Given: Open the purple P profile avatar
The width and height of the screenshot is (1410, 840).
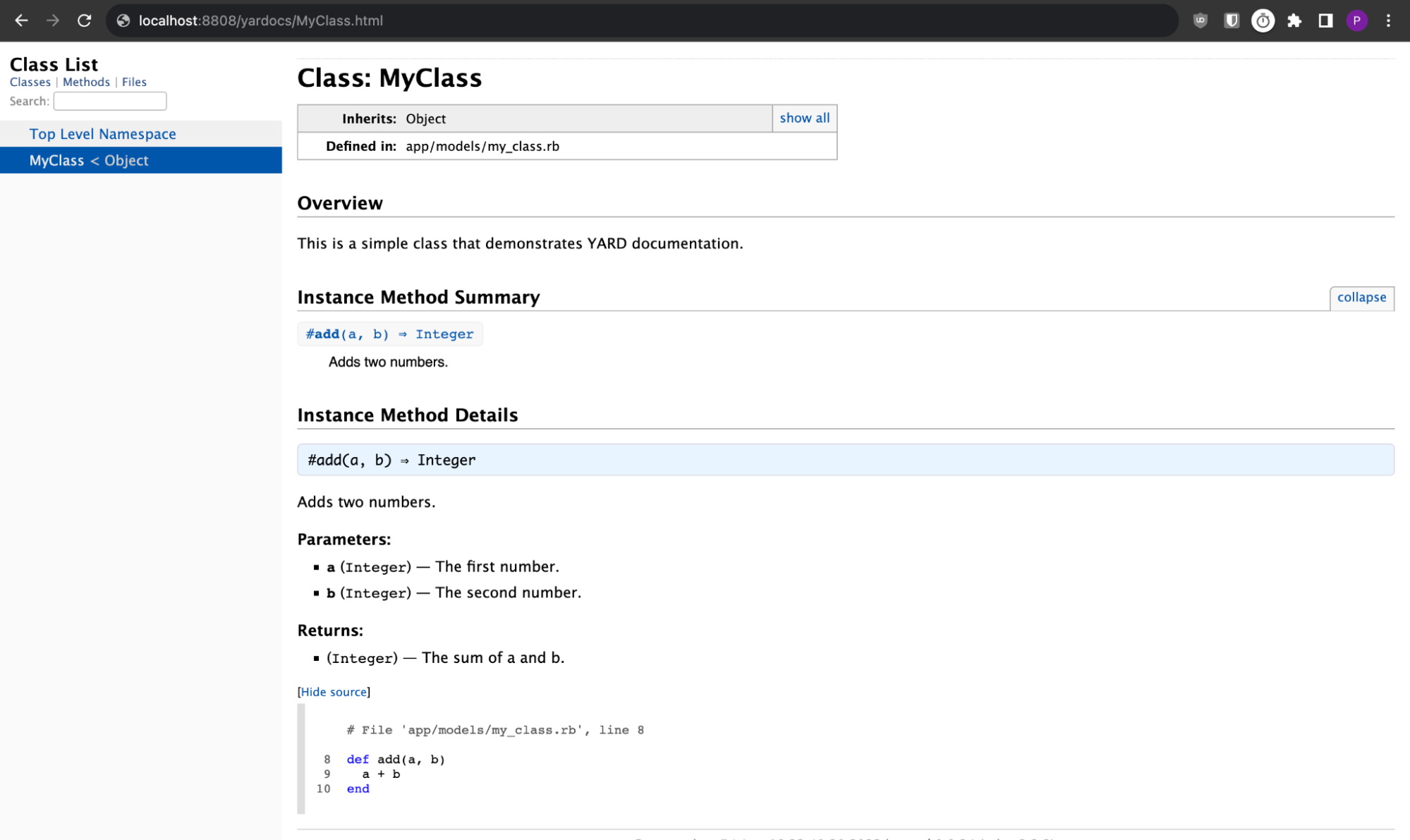Looking at the screenshot, I should pyautogui.click(x=1356, y=20).
